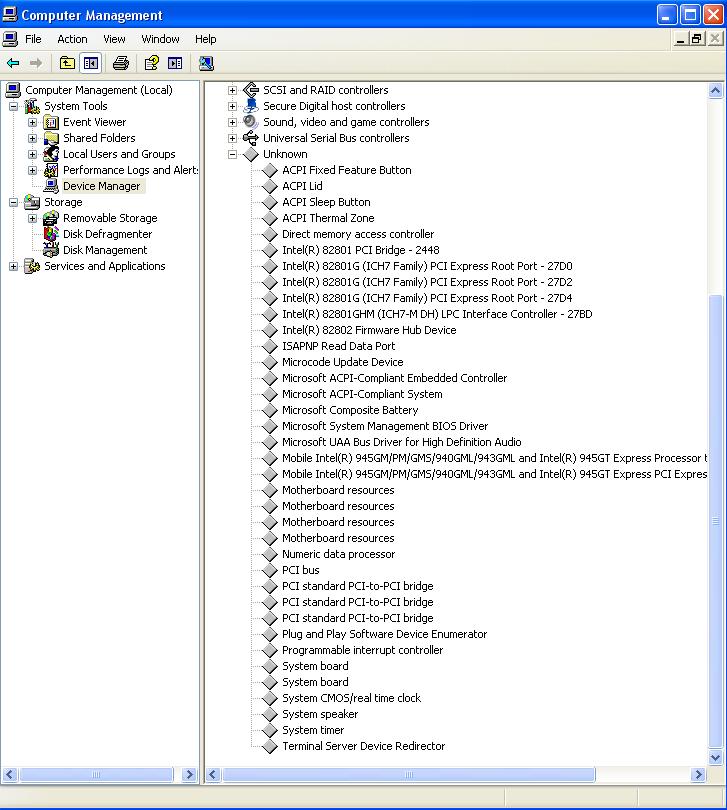Image resolution: width=727 pixels, height=810 pixels.
Task: Click the toolbar icon to the right of Properties
Action: 175,63
